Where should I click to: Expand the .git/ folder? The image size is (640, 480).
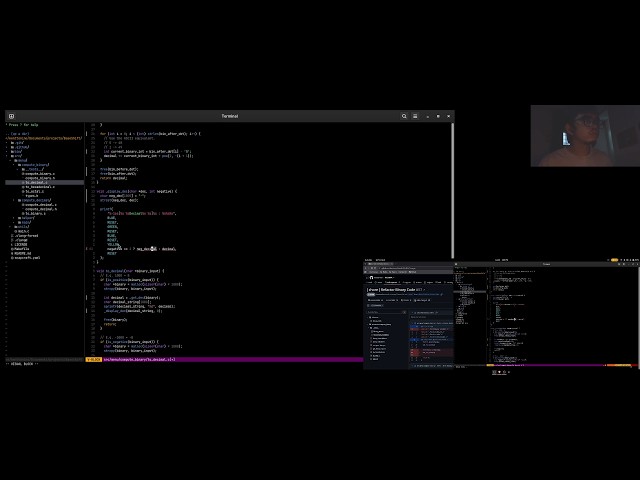18,143
